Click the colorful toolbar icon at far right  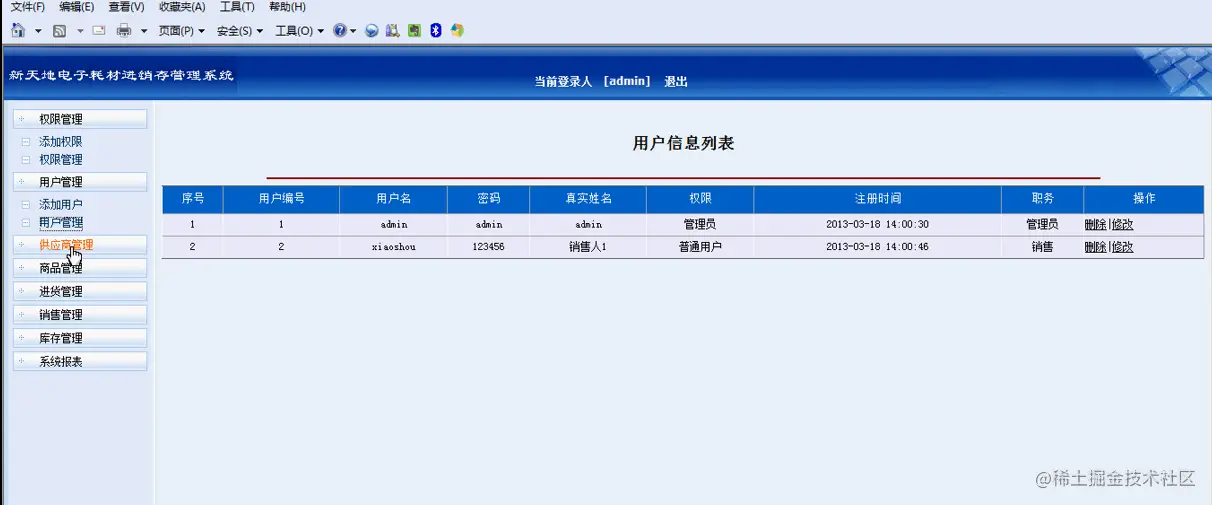coord(457,31)
